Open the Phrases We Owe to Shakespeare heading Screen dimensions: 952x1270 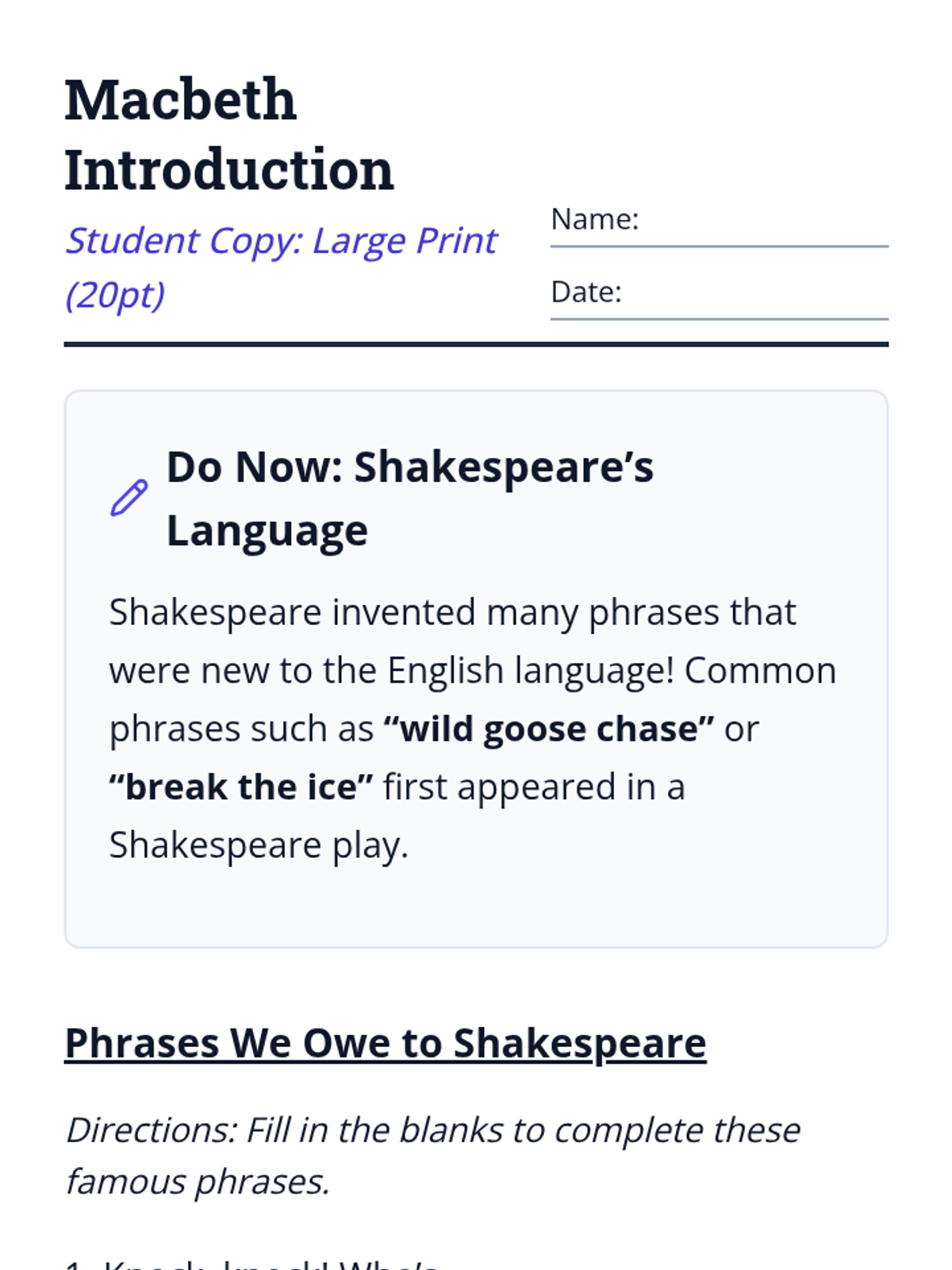pos(385,1043)
